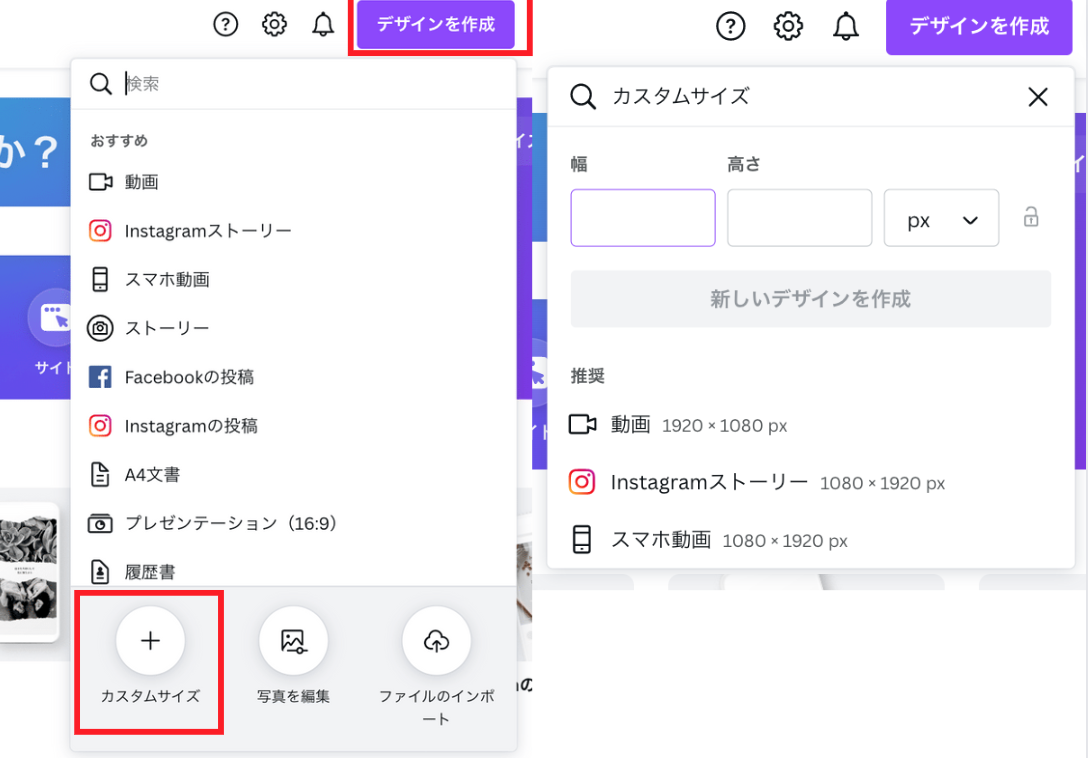Open help icon in left panel header
Image resolution: width=1088 pixels, height=758 pixels.
pyautogui.click(x=226, y=24)
